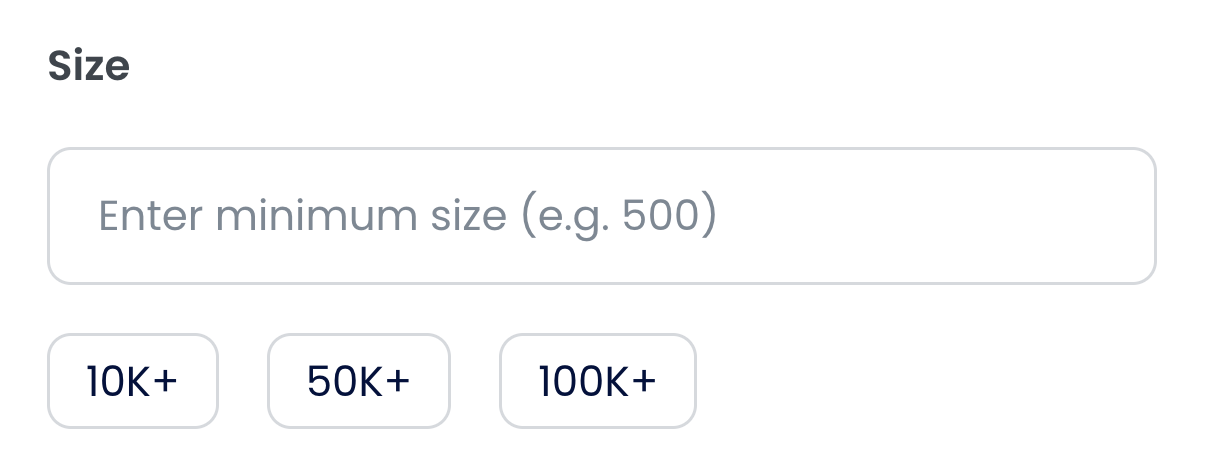Pick the 100K+ size filter
This screenshot has height=464, width=1206.
tap(597, 381)
